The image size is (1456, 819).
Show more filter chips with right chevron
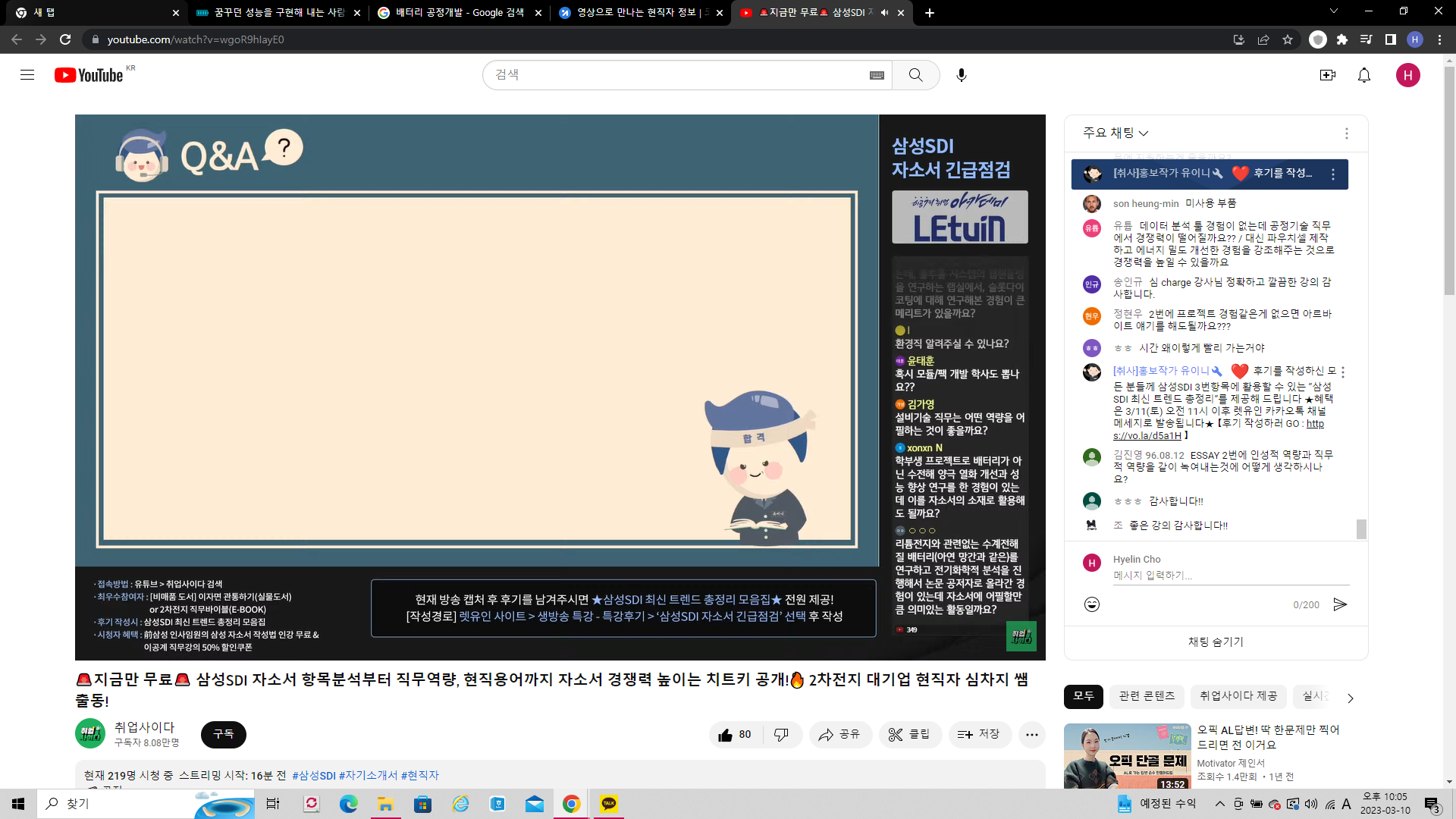[1350, 698]
